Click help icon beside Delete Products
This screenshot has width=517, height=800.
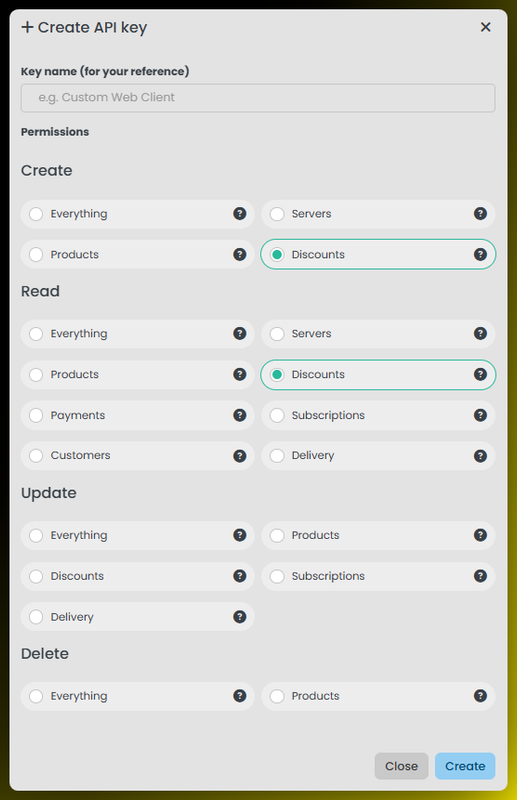coord(480,696)
